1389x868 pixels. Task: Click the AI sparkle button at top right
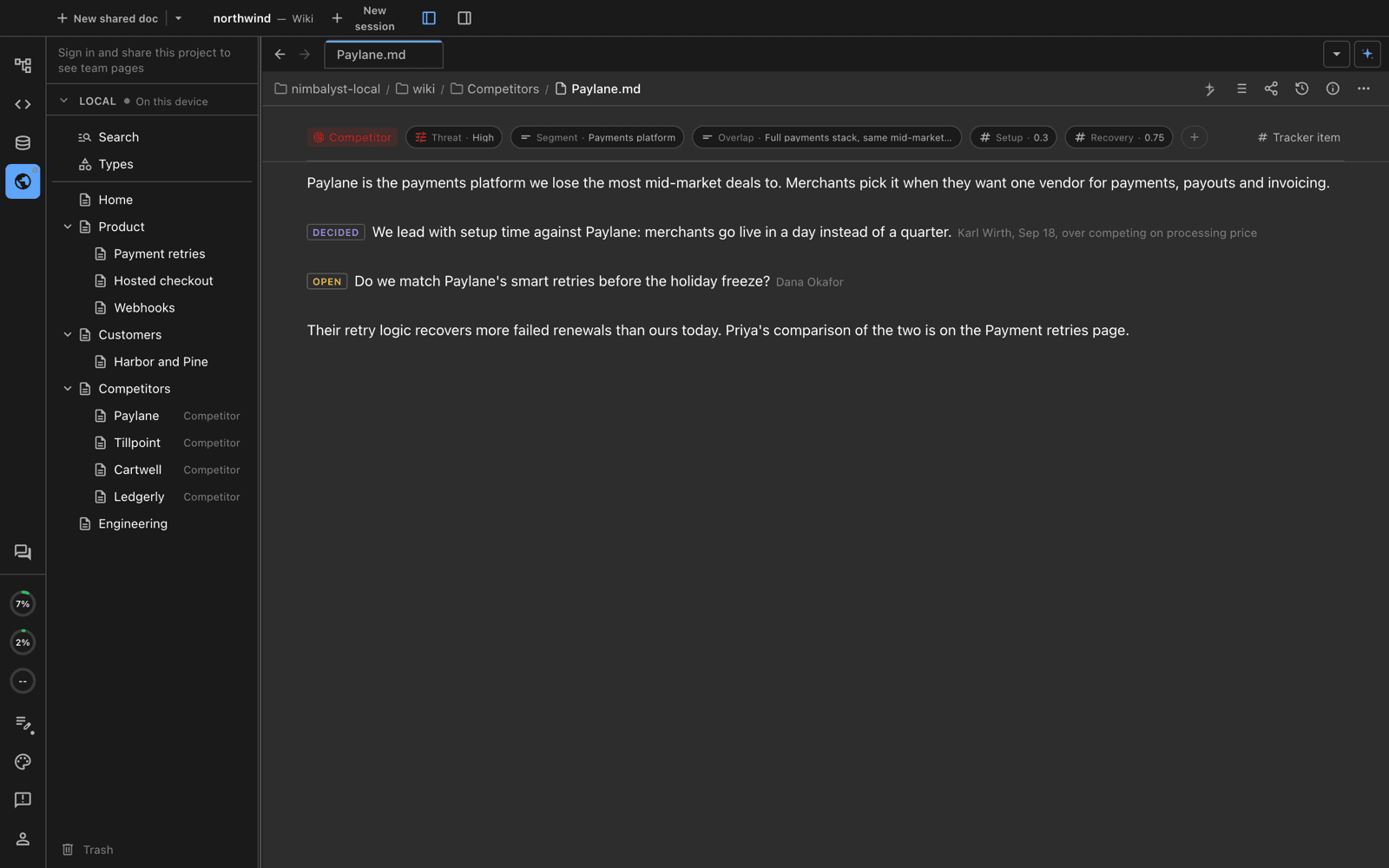pyautogui.click(x=1367, y=54)
